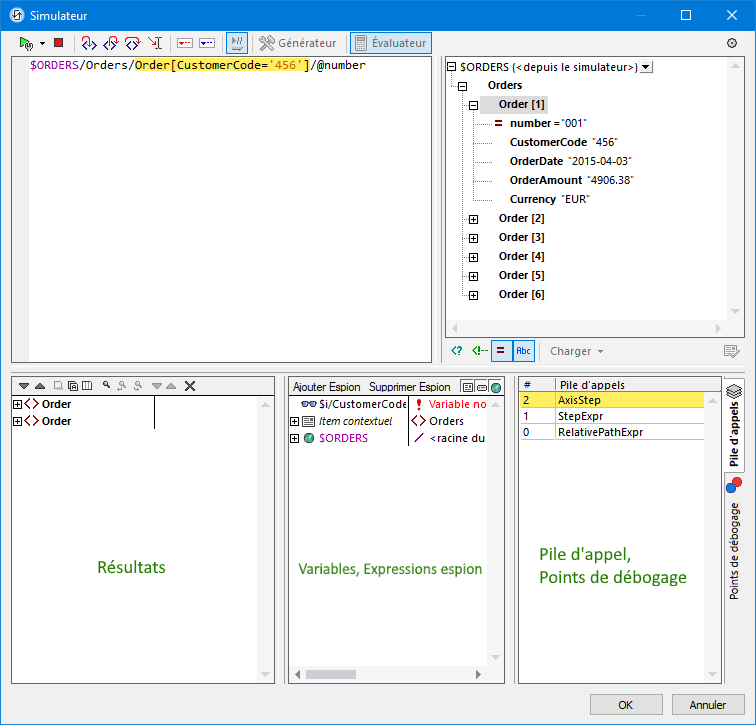Collapse the Order [1] tree node
The height and width of the screenshot is (725, 756).
tap(473, 105)
